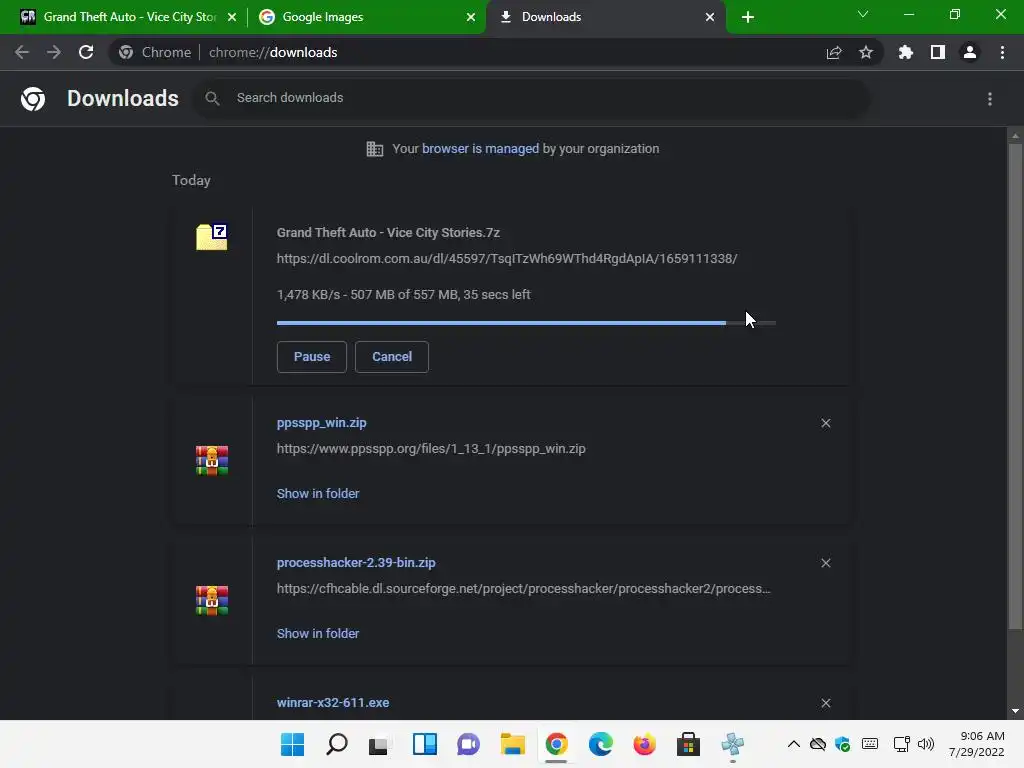Open the Widgets taskbar icon

click(424, 744)
